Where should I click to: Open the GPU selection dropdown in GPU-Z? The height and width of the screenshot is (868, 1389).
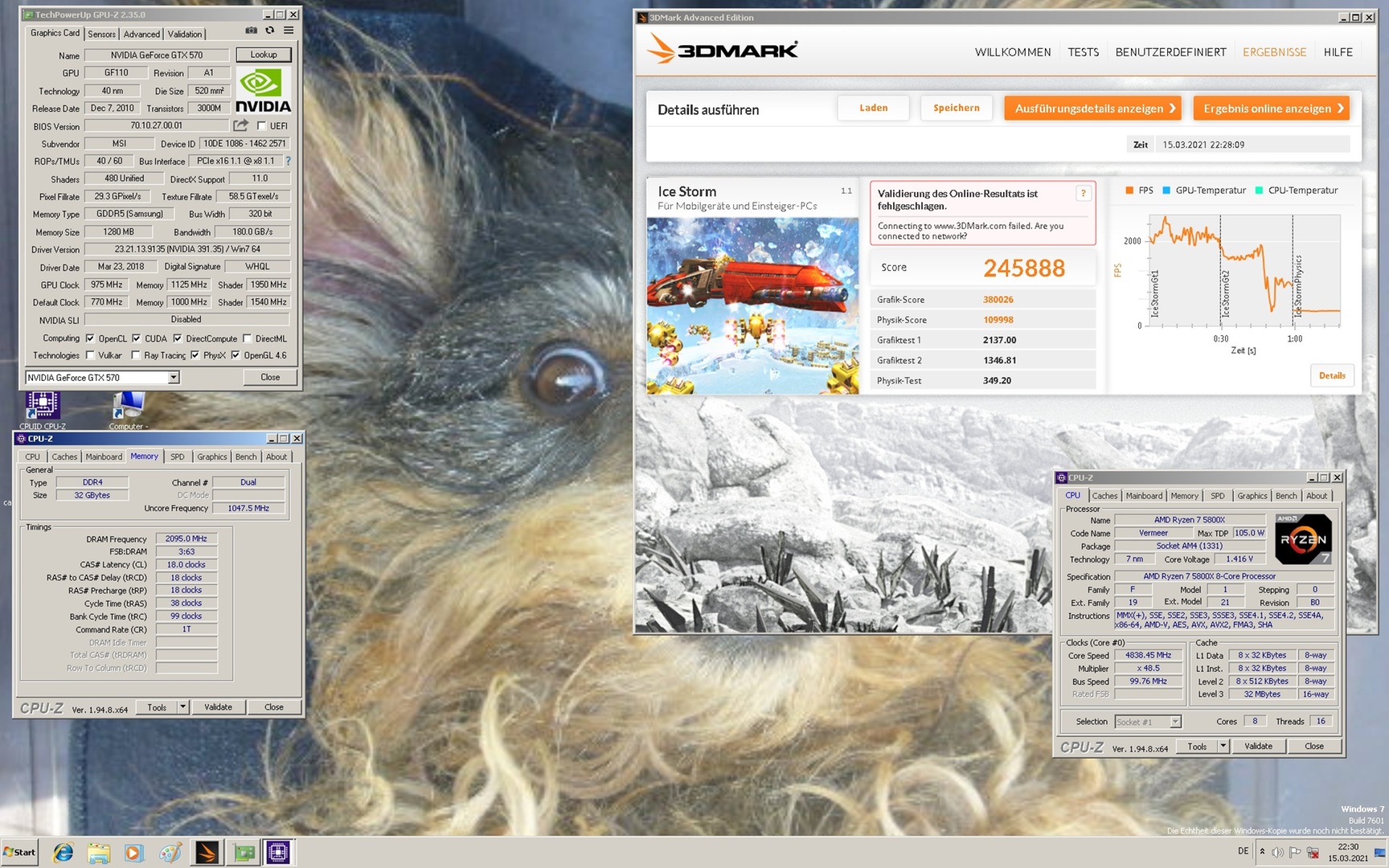pyautogui.click(x=173, y=378)
